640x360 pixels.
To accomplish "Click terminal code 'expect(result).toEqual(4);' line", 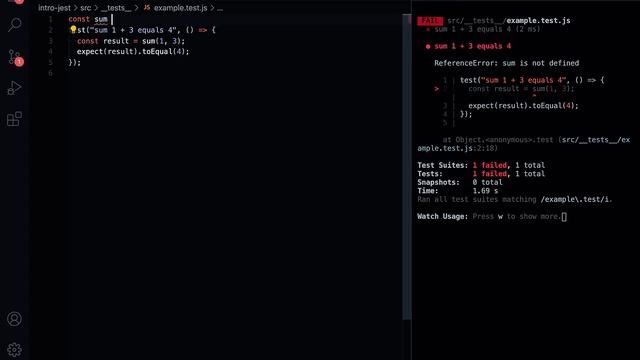I will [x=523, y=106].
